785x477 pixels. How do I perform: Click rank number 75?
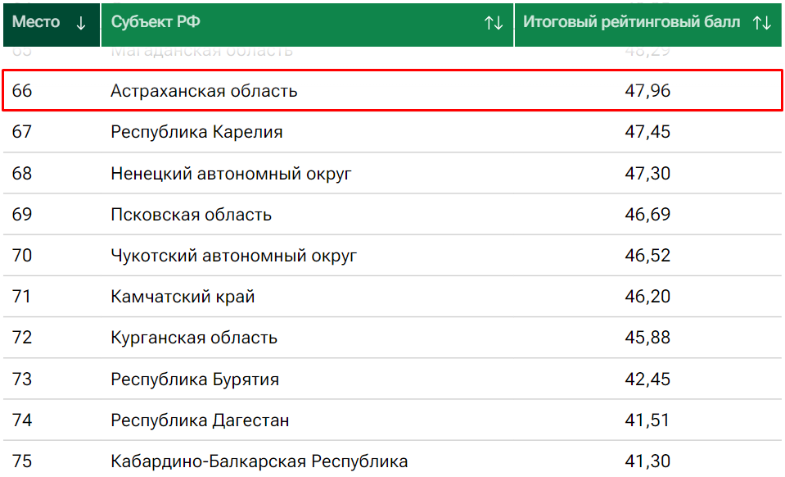22,461
